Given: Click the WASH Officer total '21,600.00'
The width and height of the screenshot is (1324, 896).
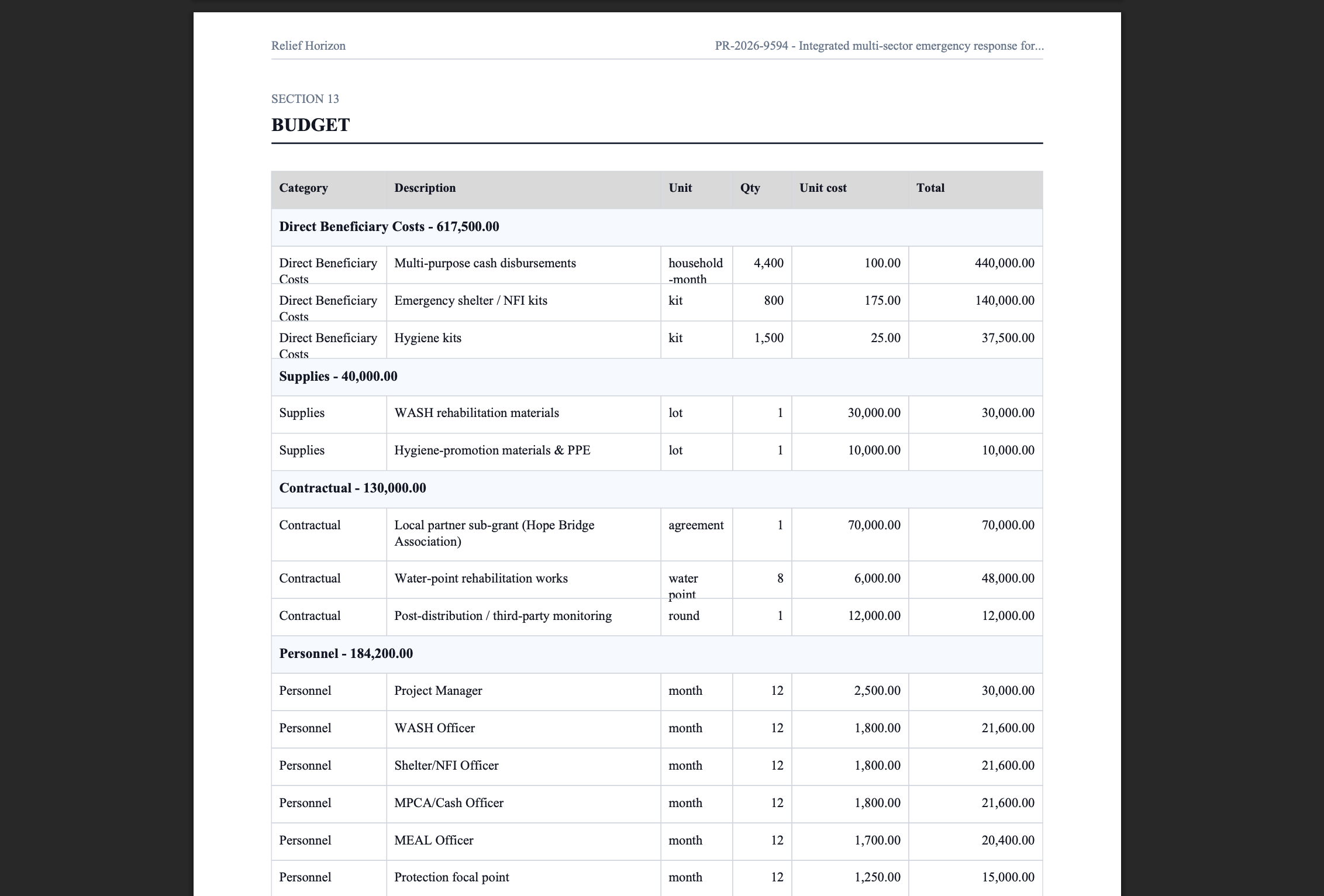Looking at the screenshot, I should click(1008, 728).
